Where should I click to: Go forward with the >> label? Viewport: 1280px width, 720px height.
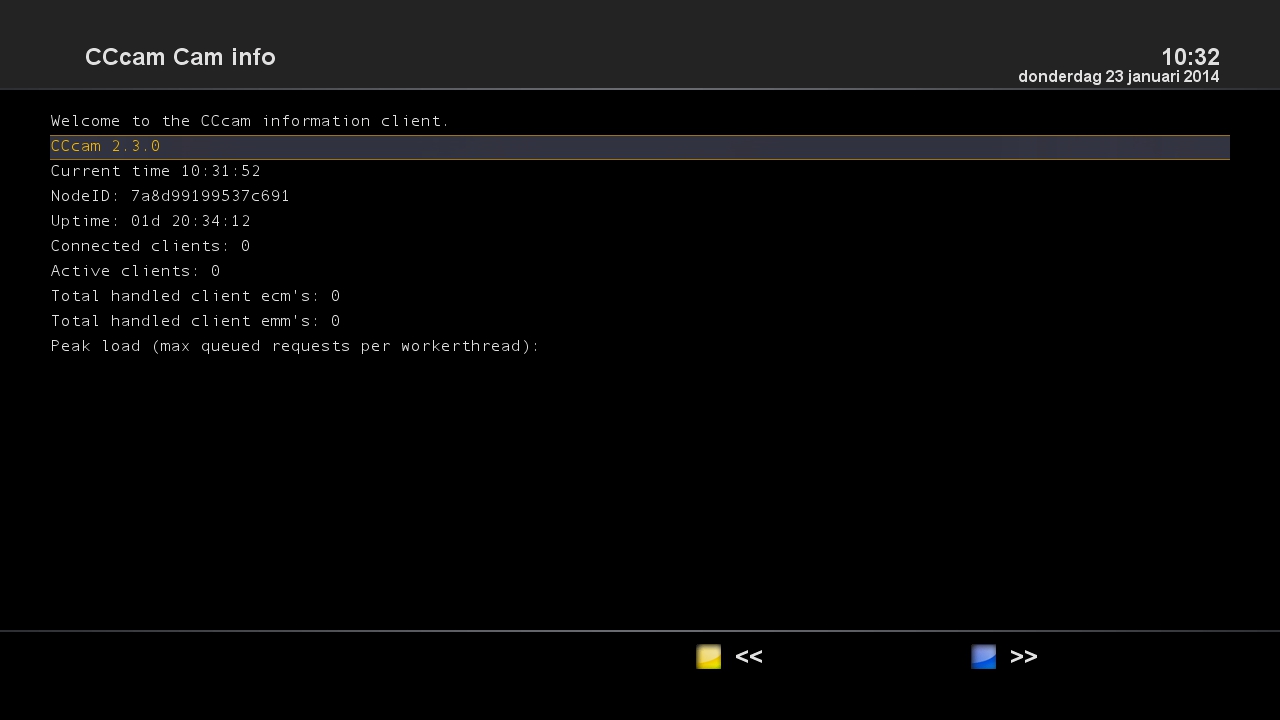click(1024, 657)
